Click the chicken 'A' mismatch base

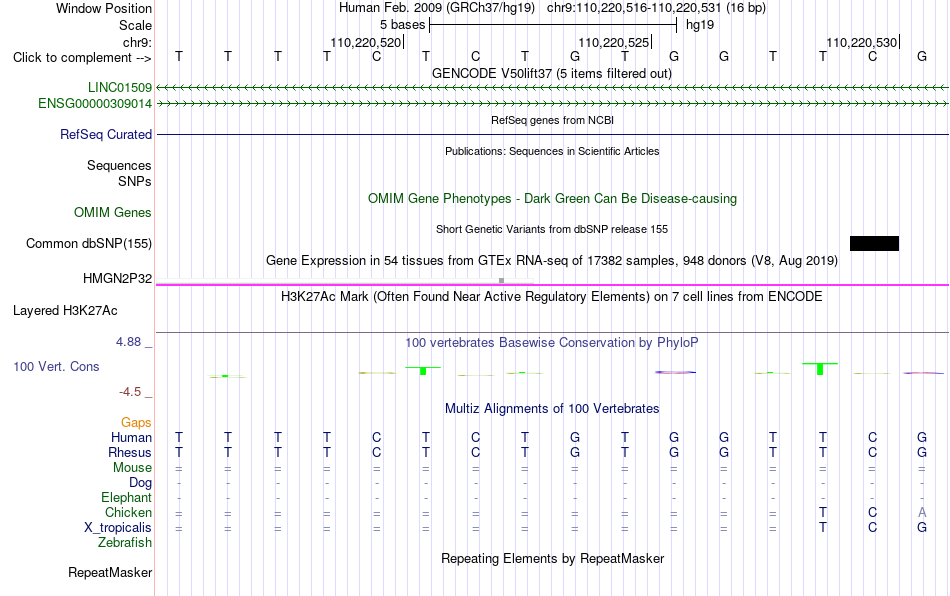(922, 512)
